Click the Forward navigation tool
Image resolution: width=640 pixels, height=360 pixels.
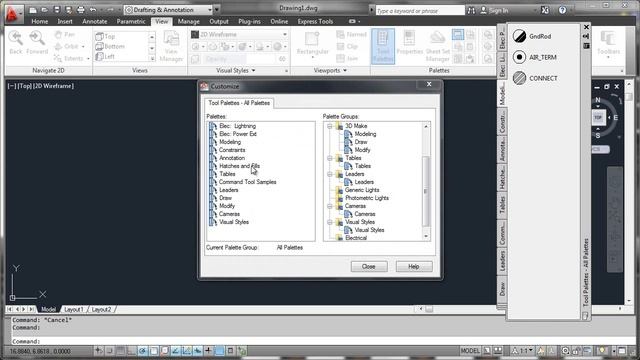coord(37,43)
